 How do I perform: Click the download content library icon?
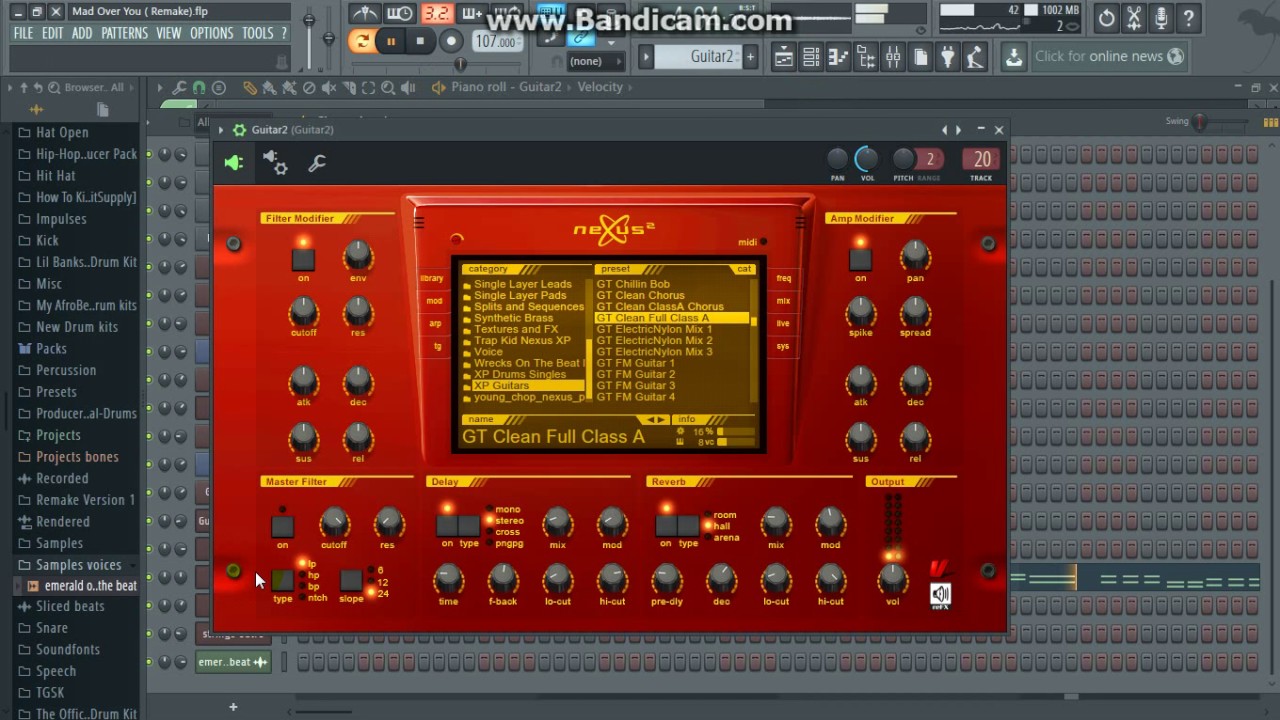coord(1014,57)
